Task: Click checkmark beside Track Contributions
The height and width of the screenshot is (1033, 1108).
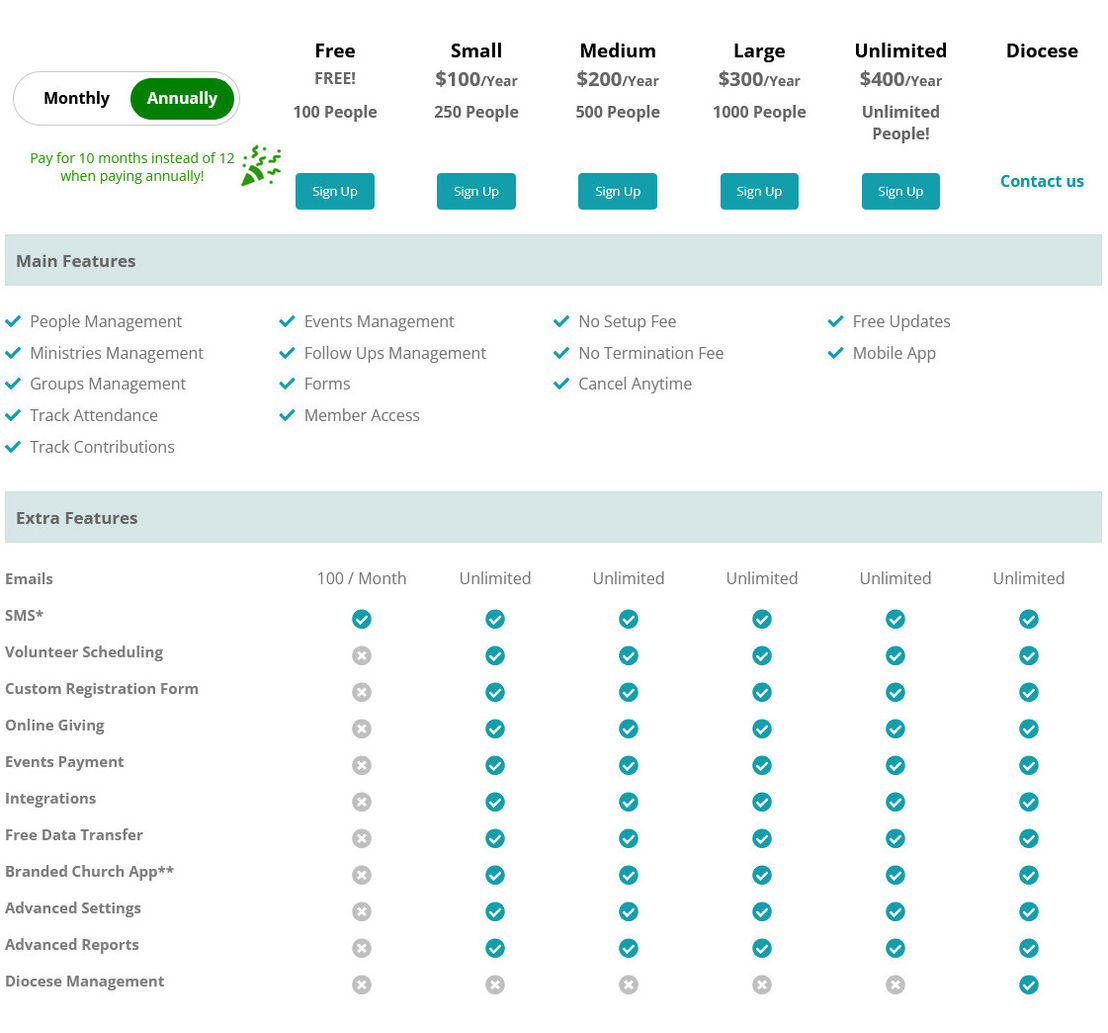Action: tap(13, 447)
